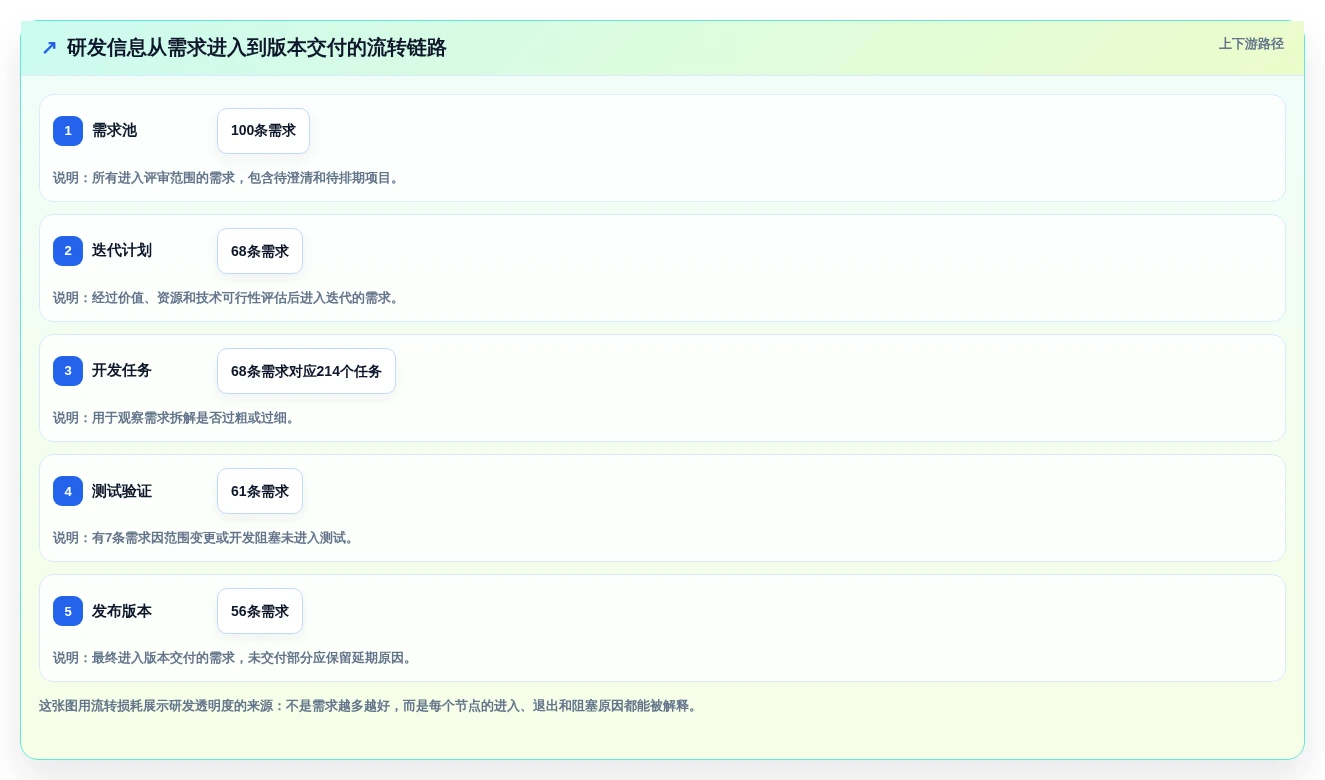This screenshot has height=780, width=1325.
Task: Click the description about 待澄清和待排期项目
Action: click(228, 178)
